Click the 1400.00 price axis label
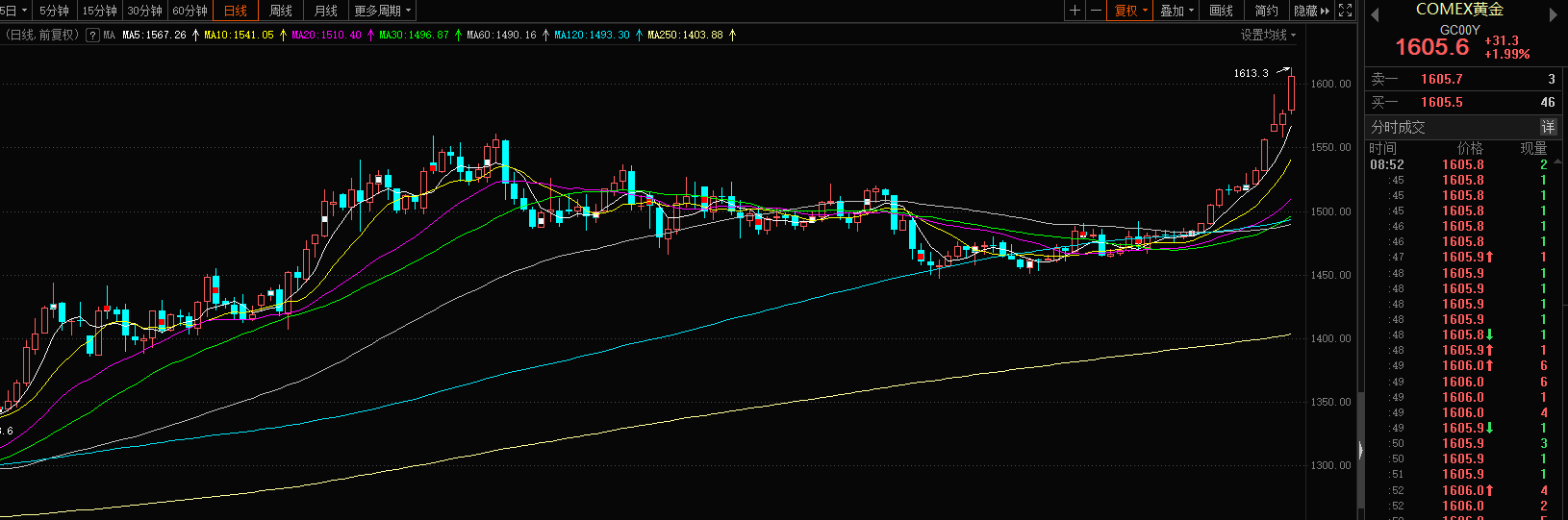The width and height of the screenshot is (1568, 520). tap(1330, 338)
